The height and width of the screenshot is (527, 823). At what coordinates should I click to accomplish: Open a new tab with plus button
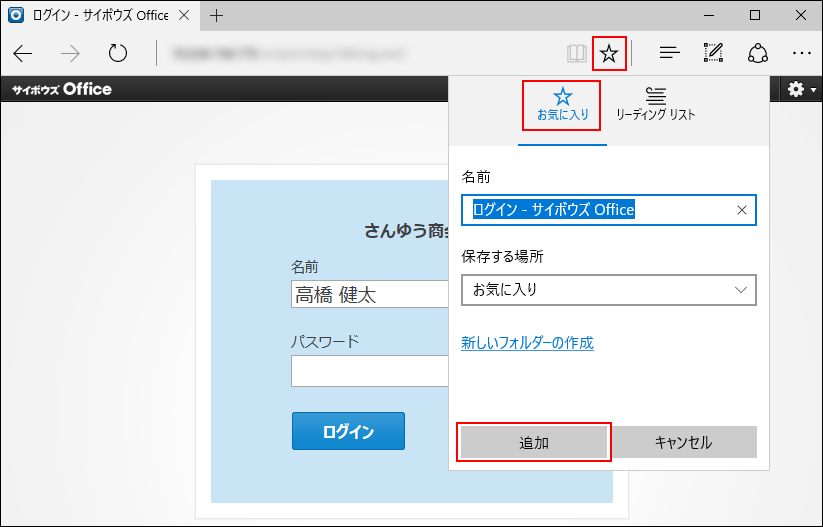(216, 16)
